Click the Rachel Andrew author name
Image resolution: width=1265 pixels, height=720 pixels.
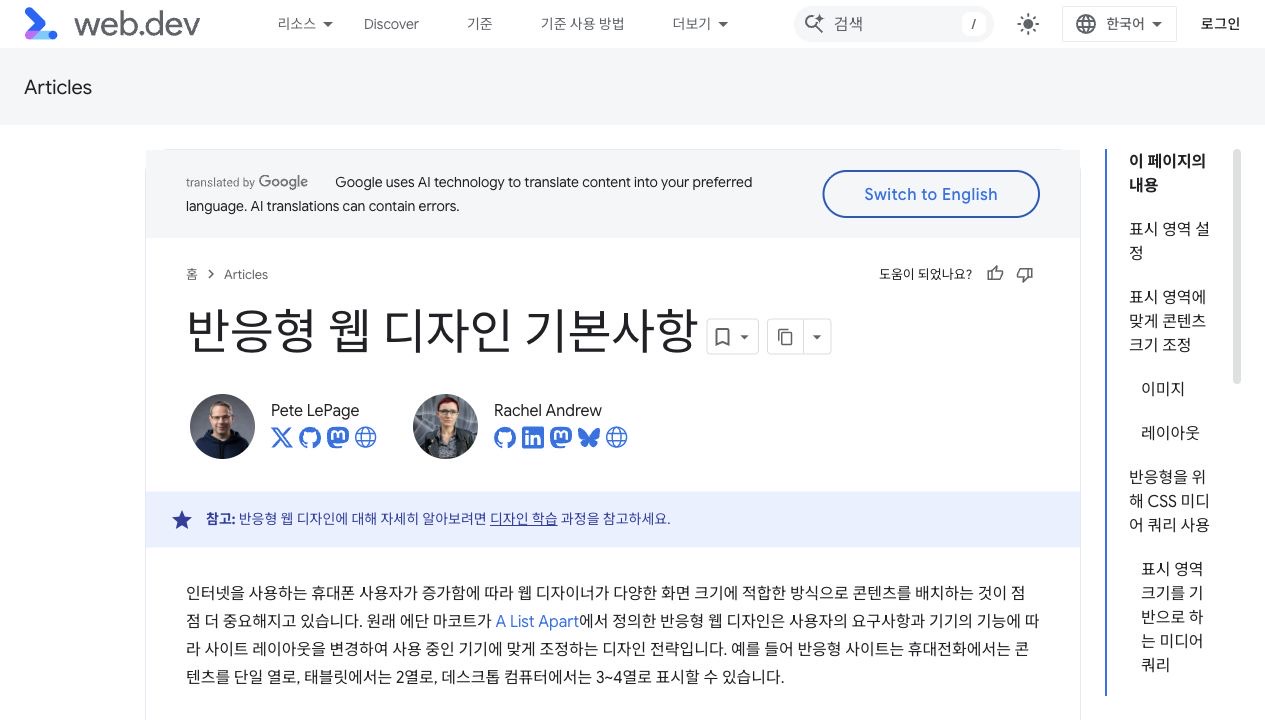pyautogui.click(x=548, y=410)
